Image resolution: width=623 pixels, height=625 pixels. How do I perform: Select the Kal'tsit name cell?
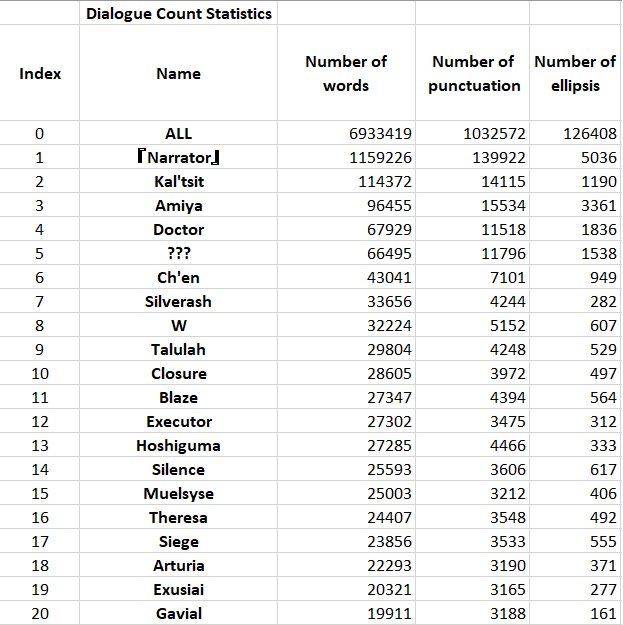pos(178,181)
